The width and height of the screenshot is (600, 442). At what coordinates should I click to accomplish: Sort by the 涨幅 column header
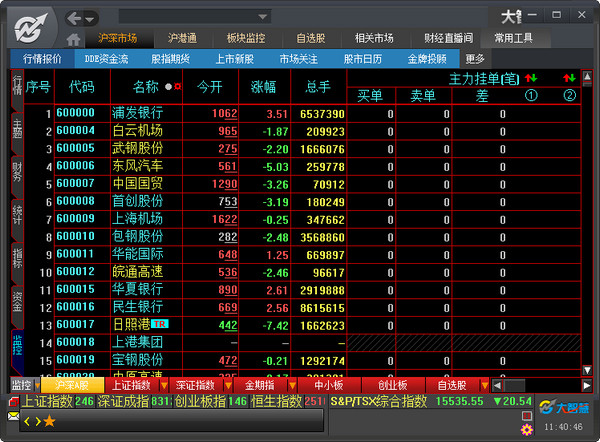tap(263, 87)
